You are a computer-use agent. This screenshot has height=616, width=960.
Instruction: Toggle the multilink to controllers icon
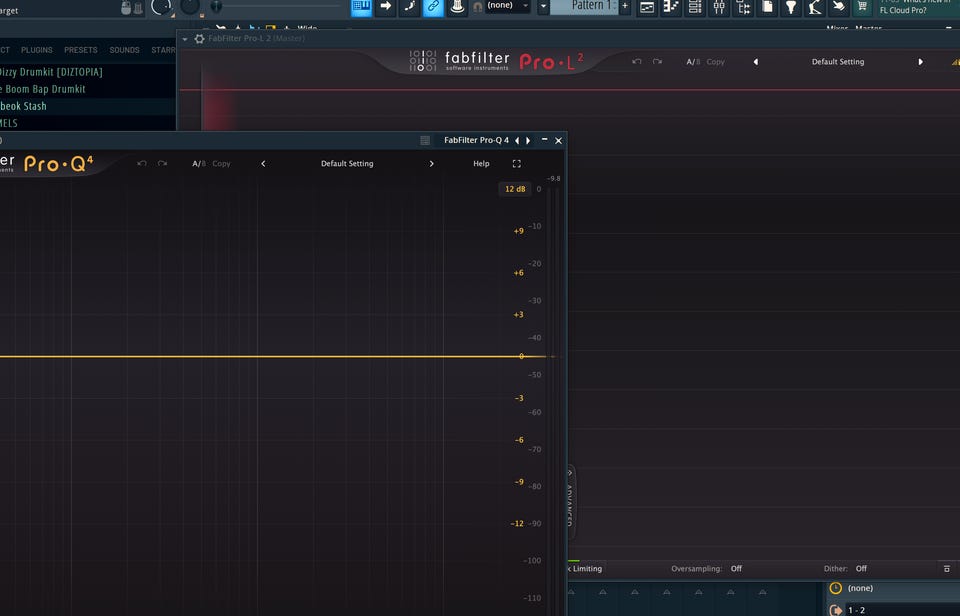tap(457, 7)
